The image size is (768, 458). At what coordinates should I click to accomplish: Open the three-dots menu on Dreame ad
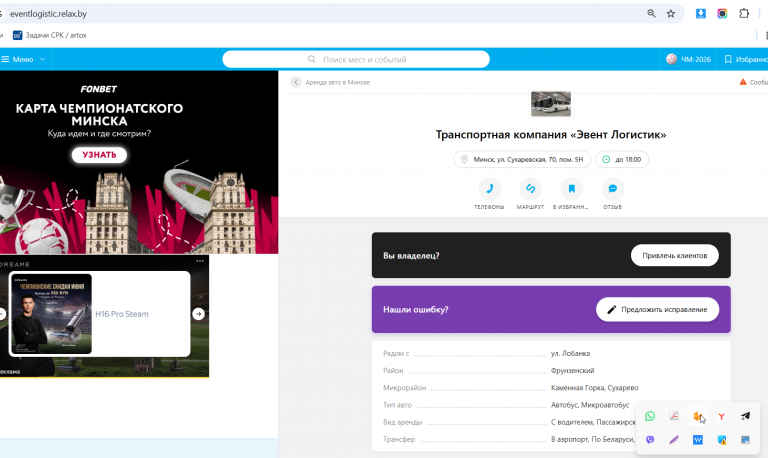point(200,261)
